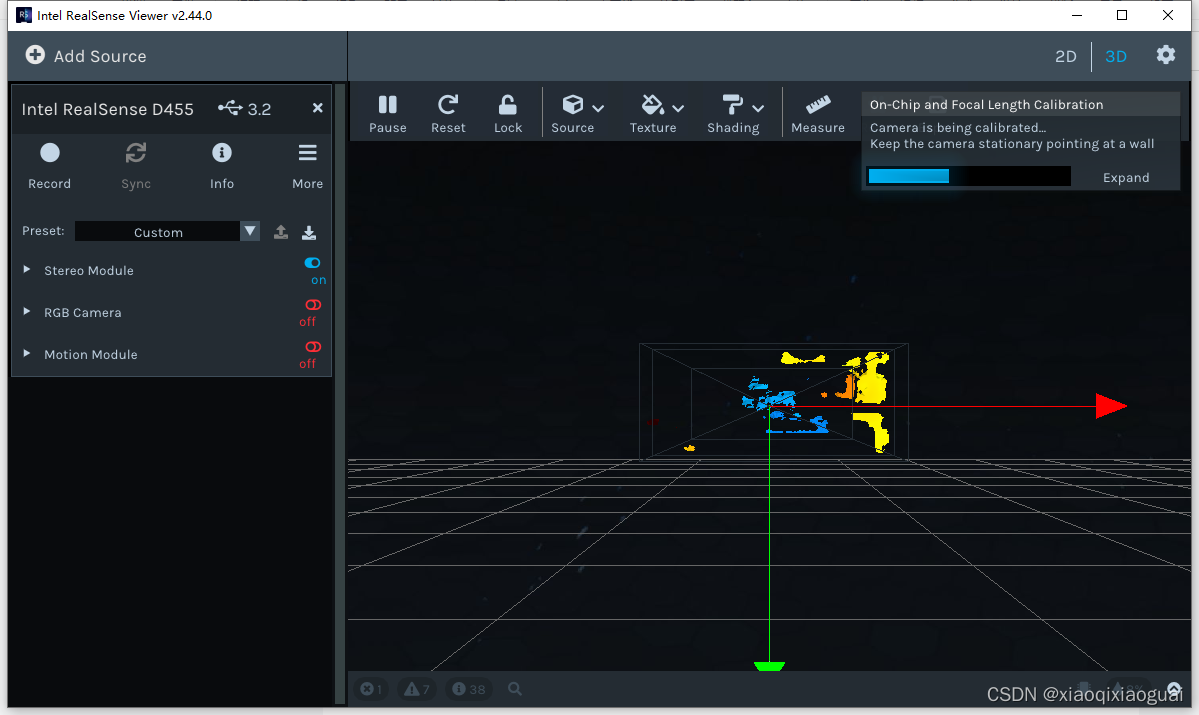Image resolution: width=1199 pixels, height=715 pixels.
Task: Click the red X-axis arrow head
Action: coord(1111,406)
